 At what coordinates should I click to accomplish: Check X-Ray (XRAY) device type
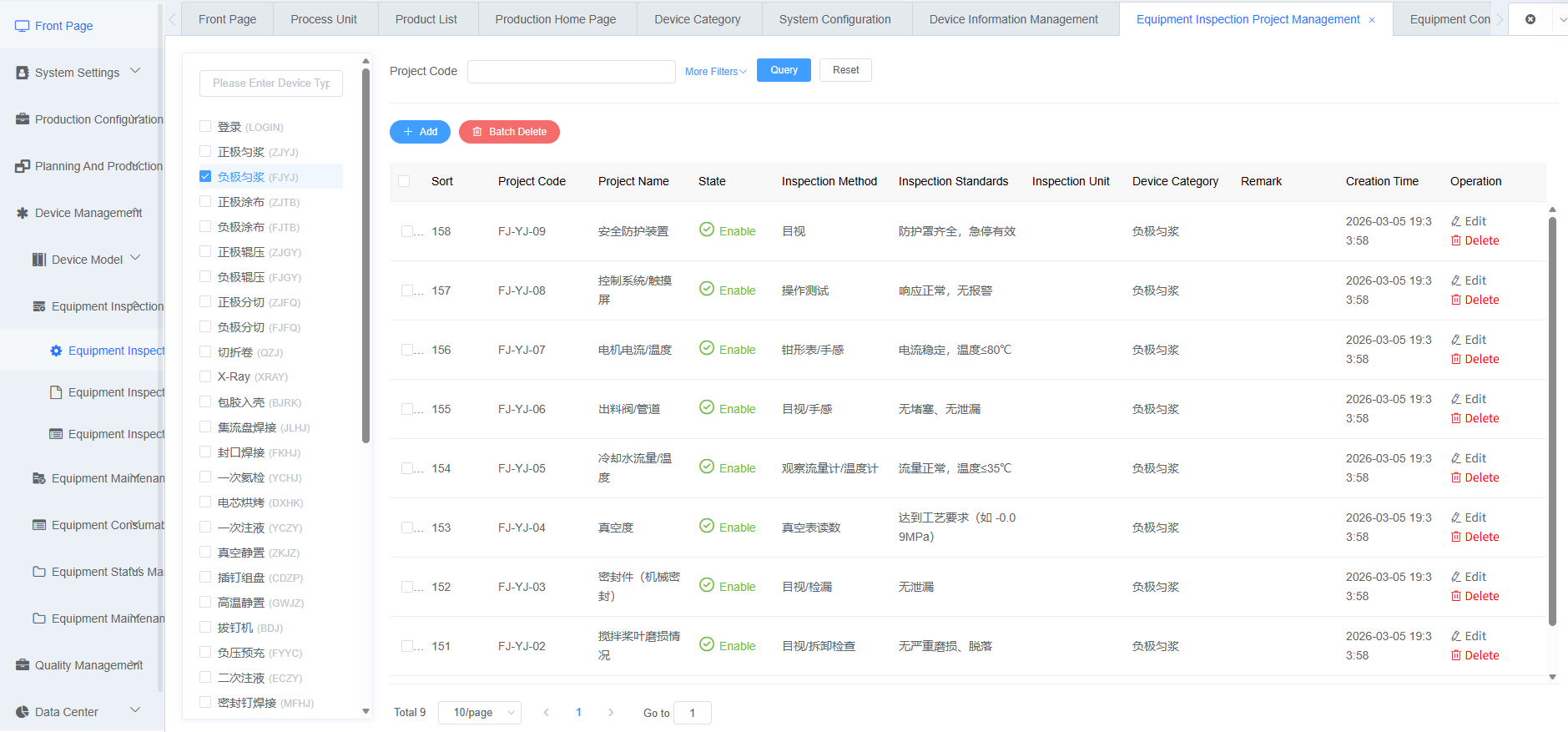(x=205, y=376)
